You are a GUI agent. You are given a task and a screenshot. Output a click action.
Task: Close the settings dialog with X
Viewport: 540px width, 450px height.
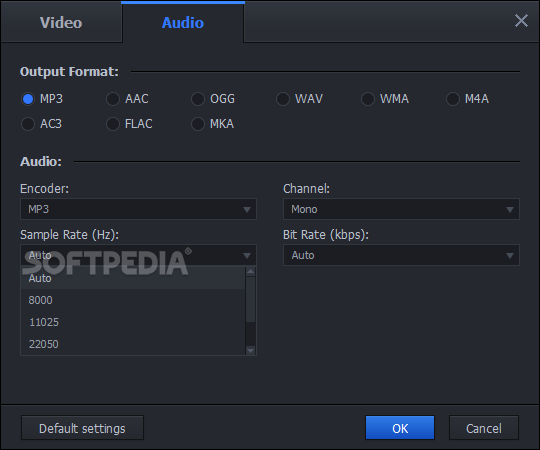521,21
